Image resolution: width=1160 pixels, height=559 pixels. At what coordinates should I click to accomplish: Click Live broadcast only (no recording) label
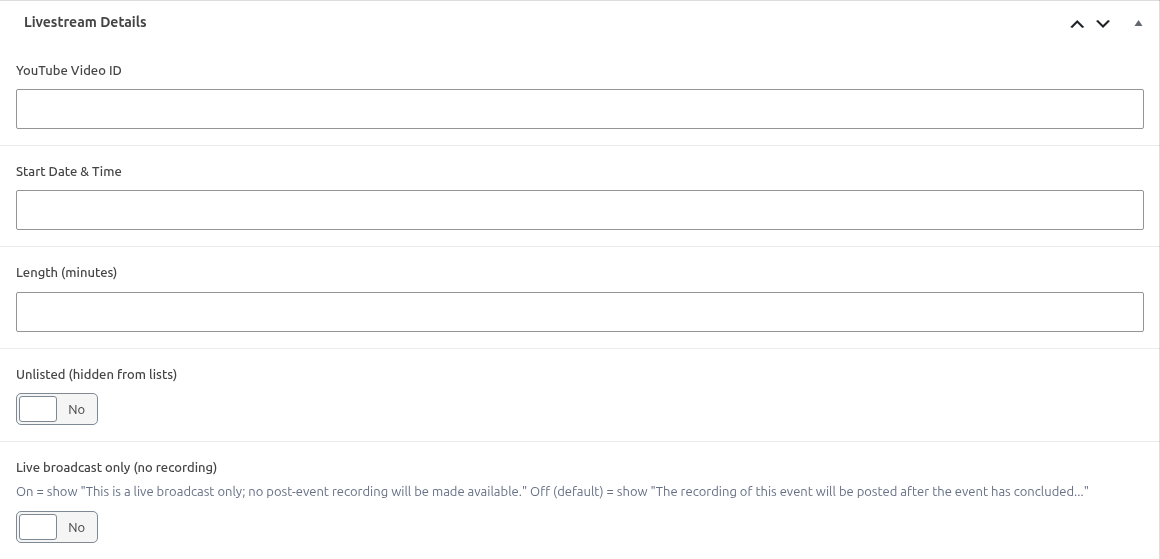[116, 467]
